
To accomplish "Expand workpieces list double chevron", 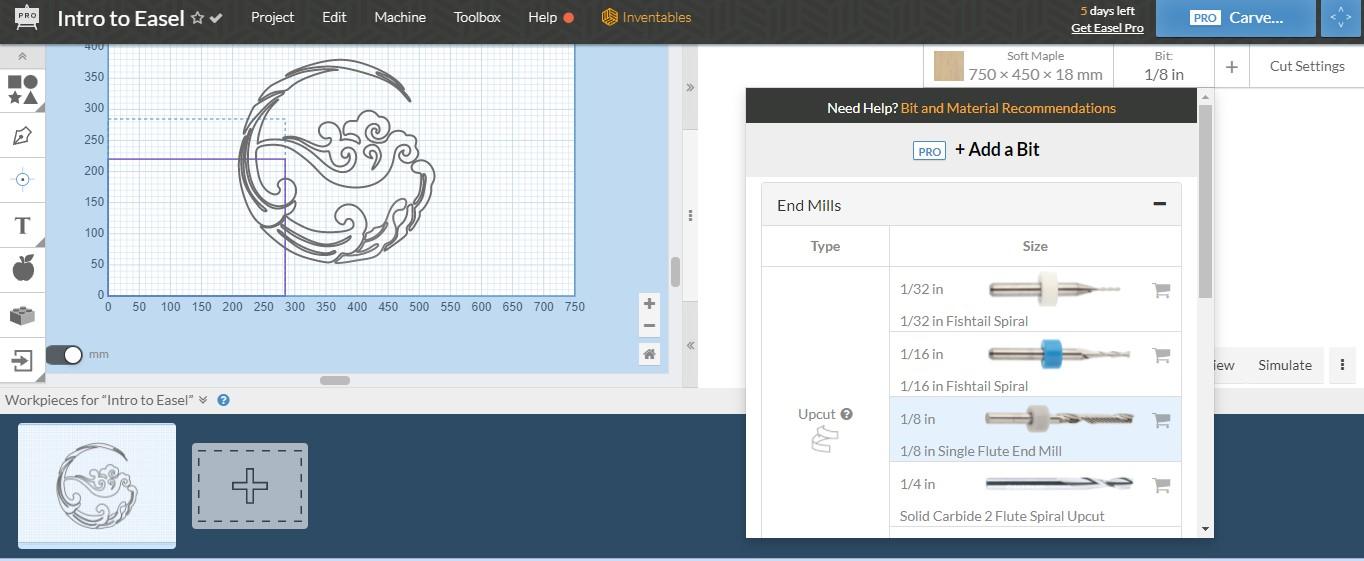I will 203,400.
